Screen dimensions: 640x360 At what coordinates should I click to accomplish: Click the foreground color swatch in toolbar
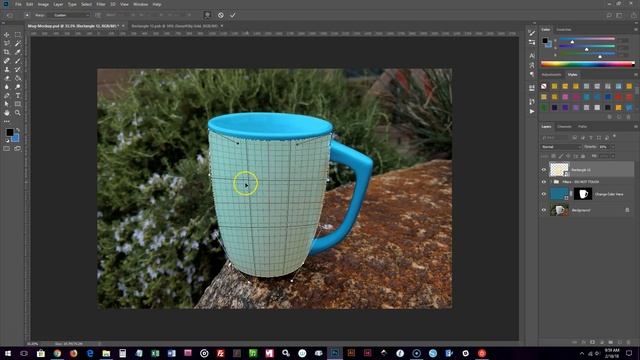(x=9, y=132)
